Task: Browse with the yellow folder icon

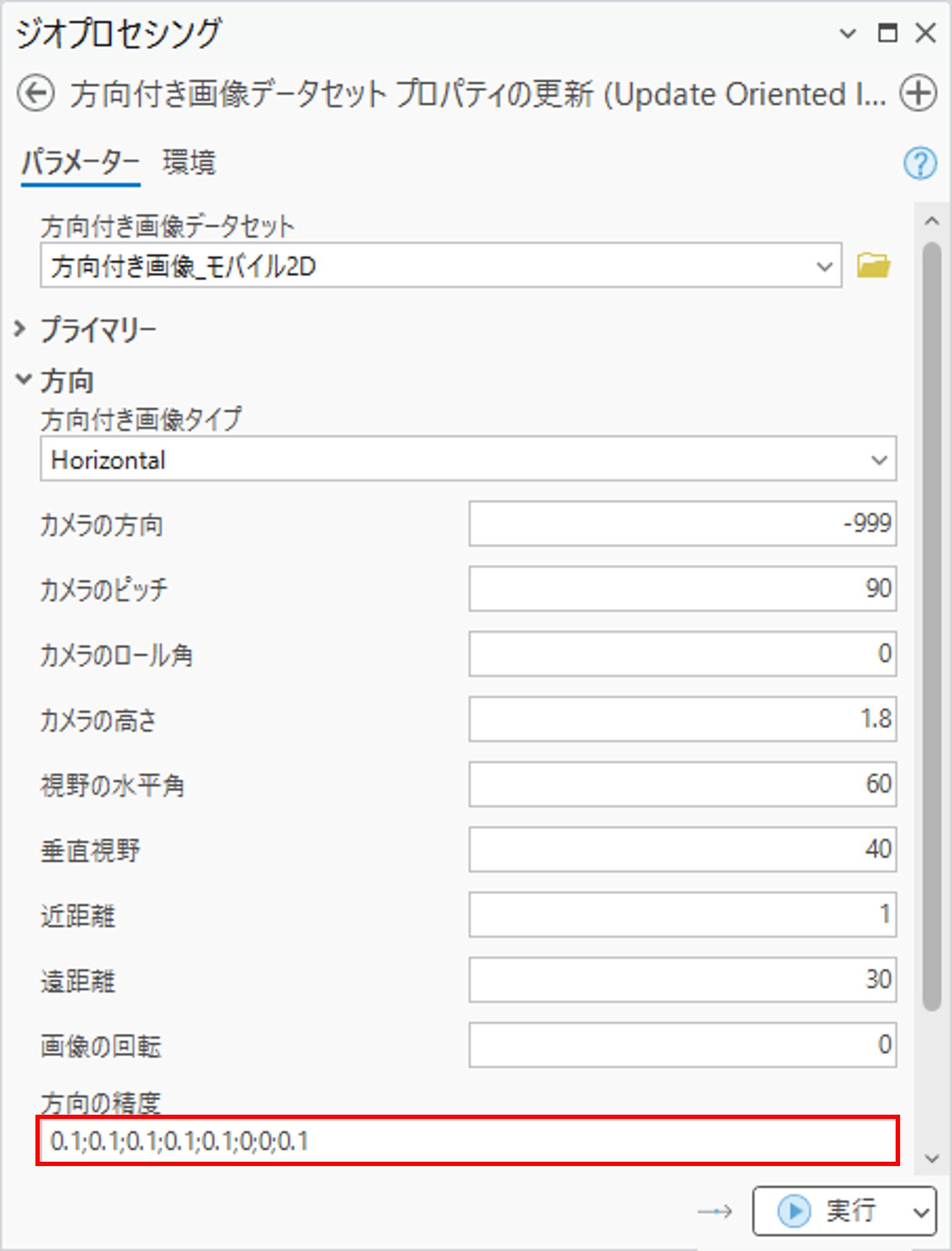Action: tap(873, 266)
